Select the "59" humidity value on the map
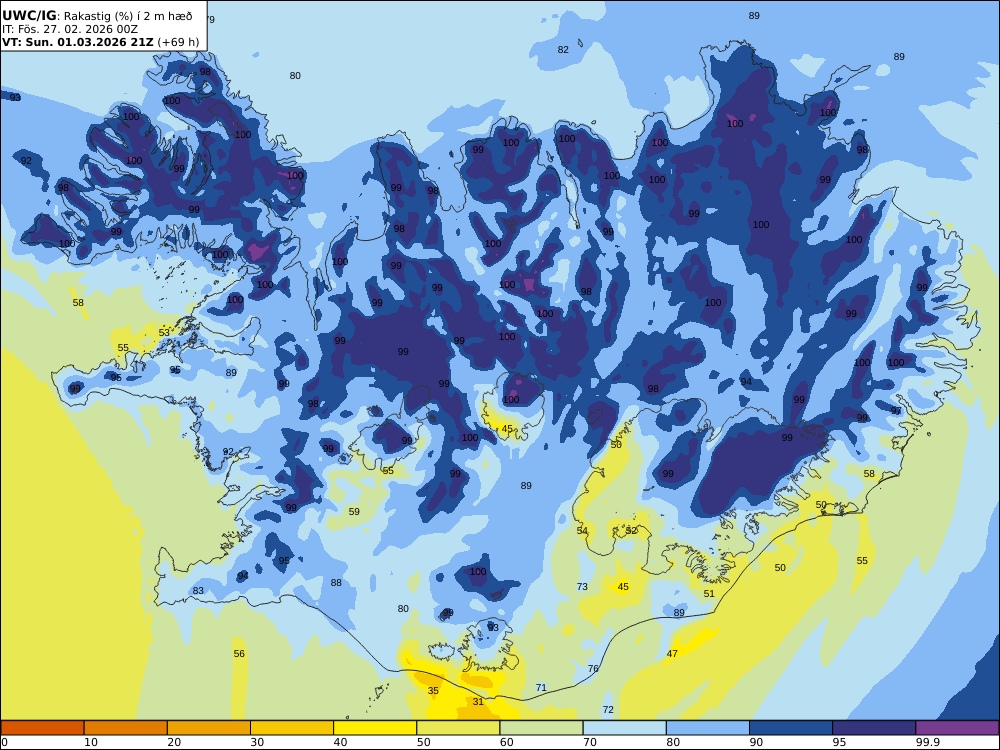 click(x=354, y=511)
